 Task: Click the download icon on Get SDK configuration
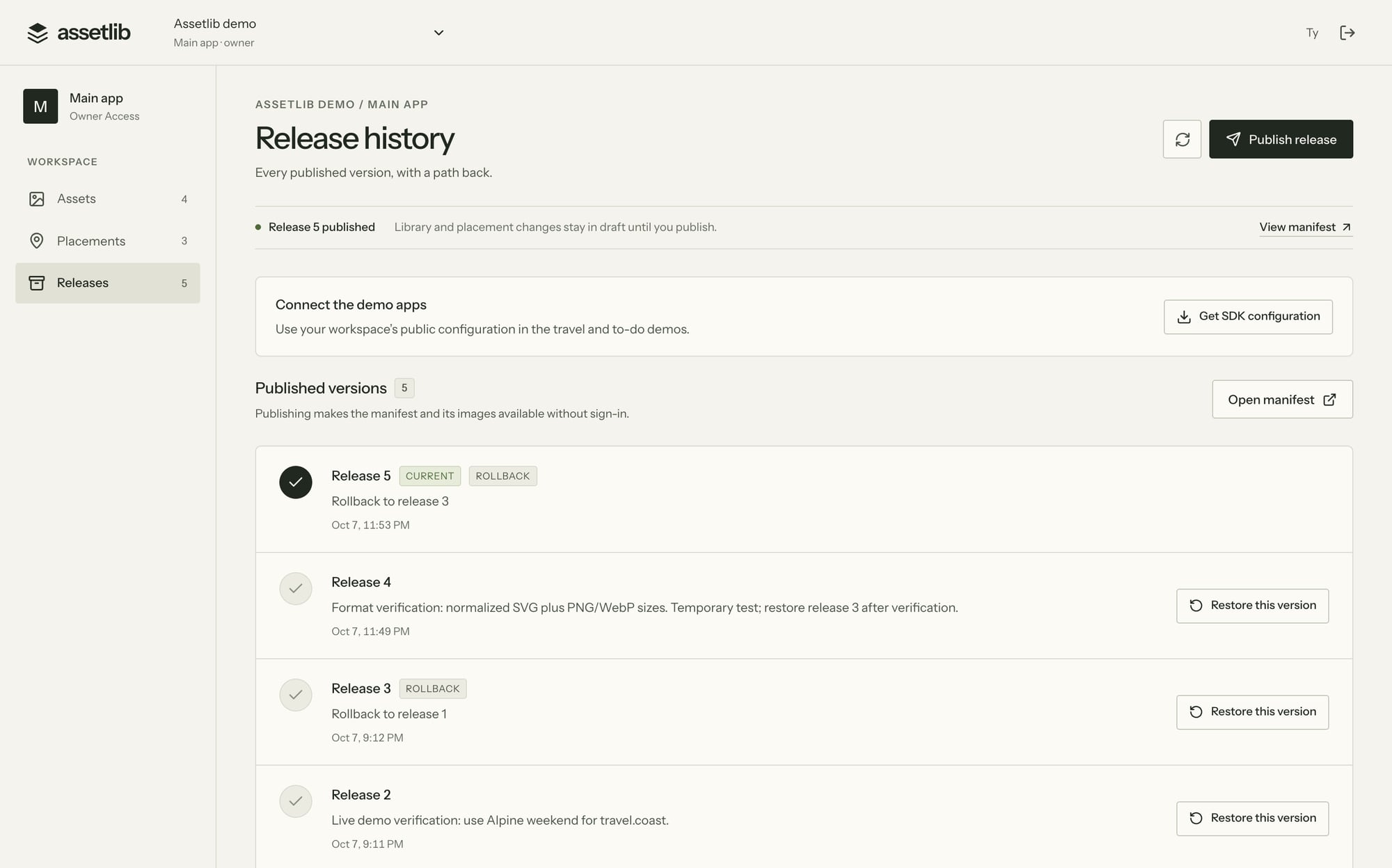(1184, 317)
